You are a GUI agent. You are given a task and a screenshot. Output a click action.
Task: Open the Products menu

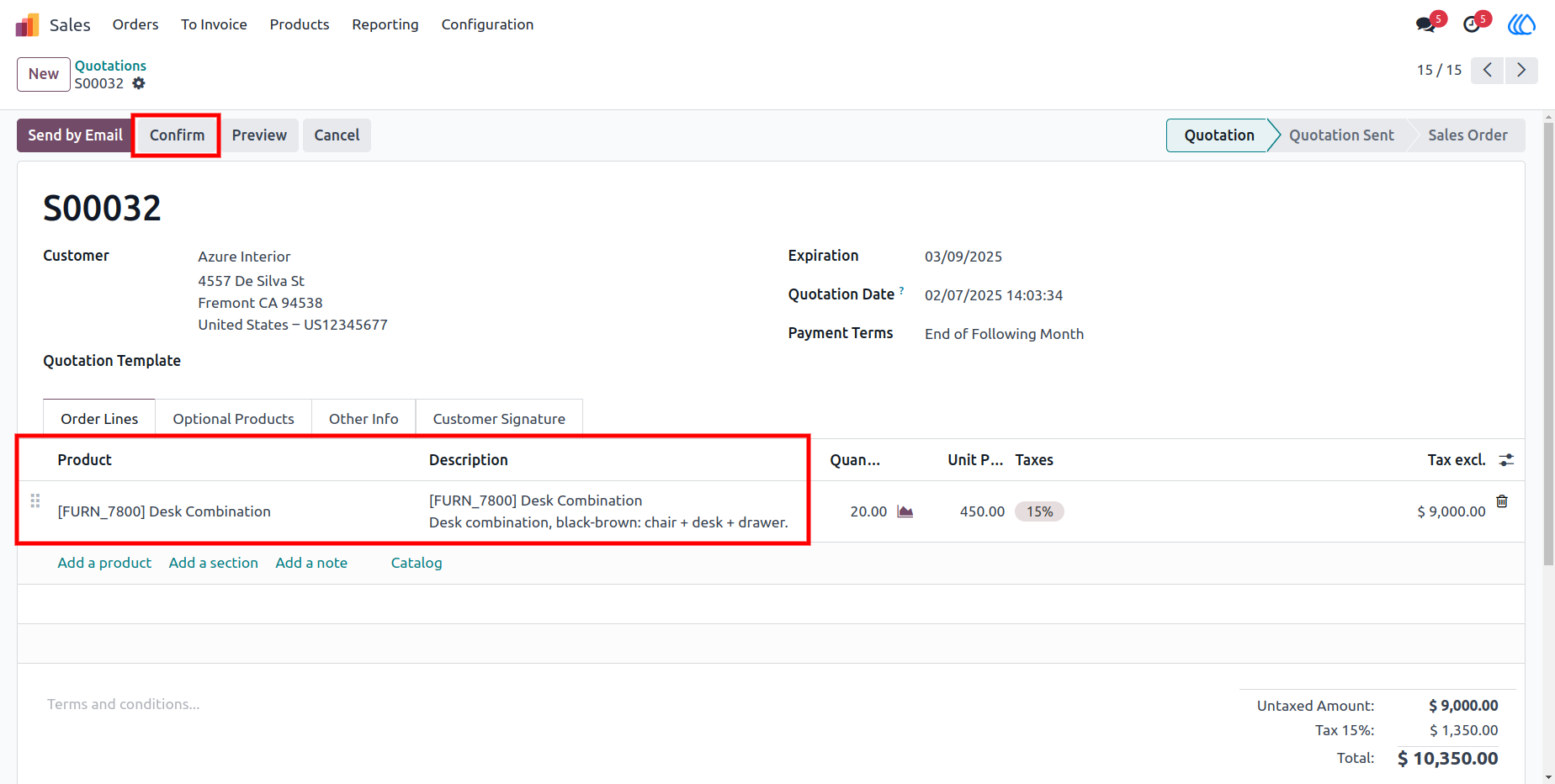click(x=300, y=24)
